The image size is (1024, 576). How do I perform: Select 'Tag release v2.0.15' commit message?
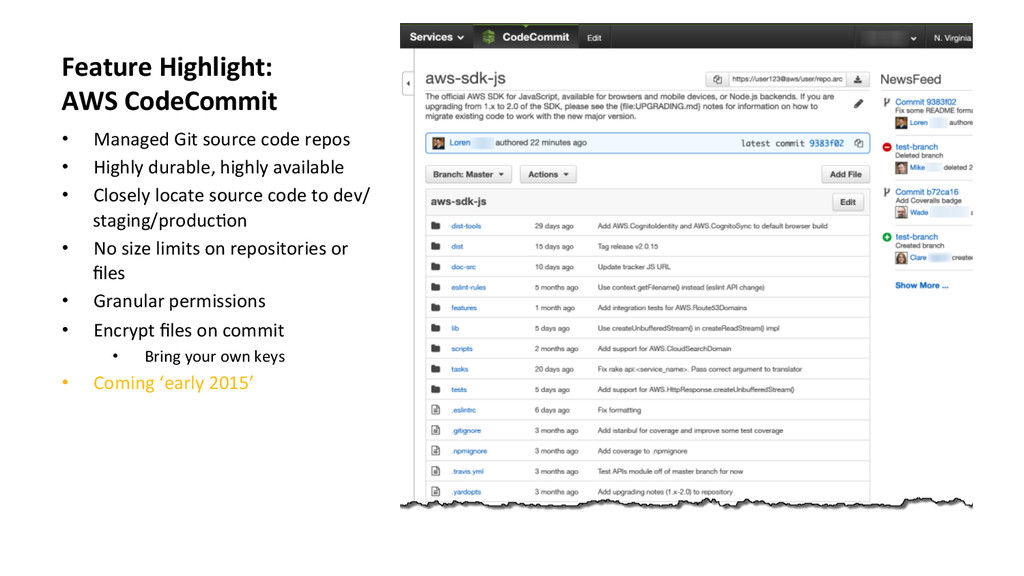(628, 246)
